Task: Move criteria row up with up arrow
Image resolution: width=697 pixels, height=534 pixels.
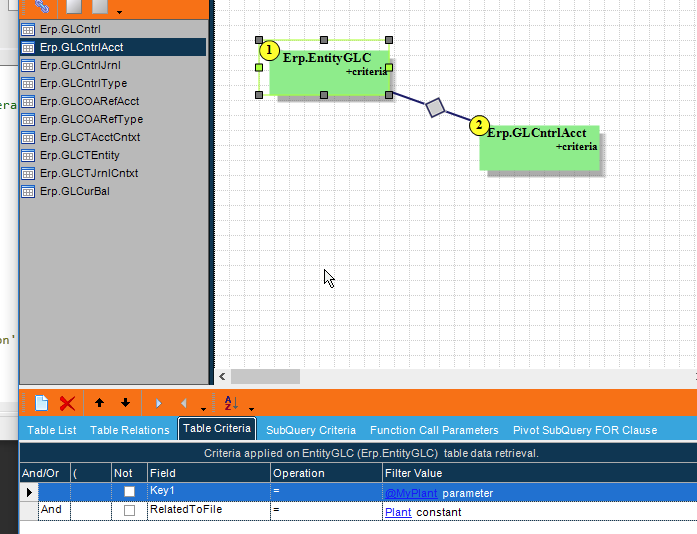Action: point(100,403)
